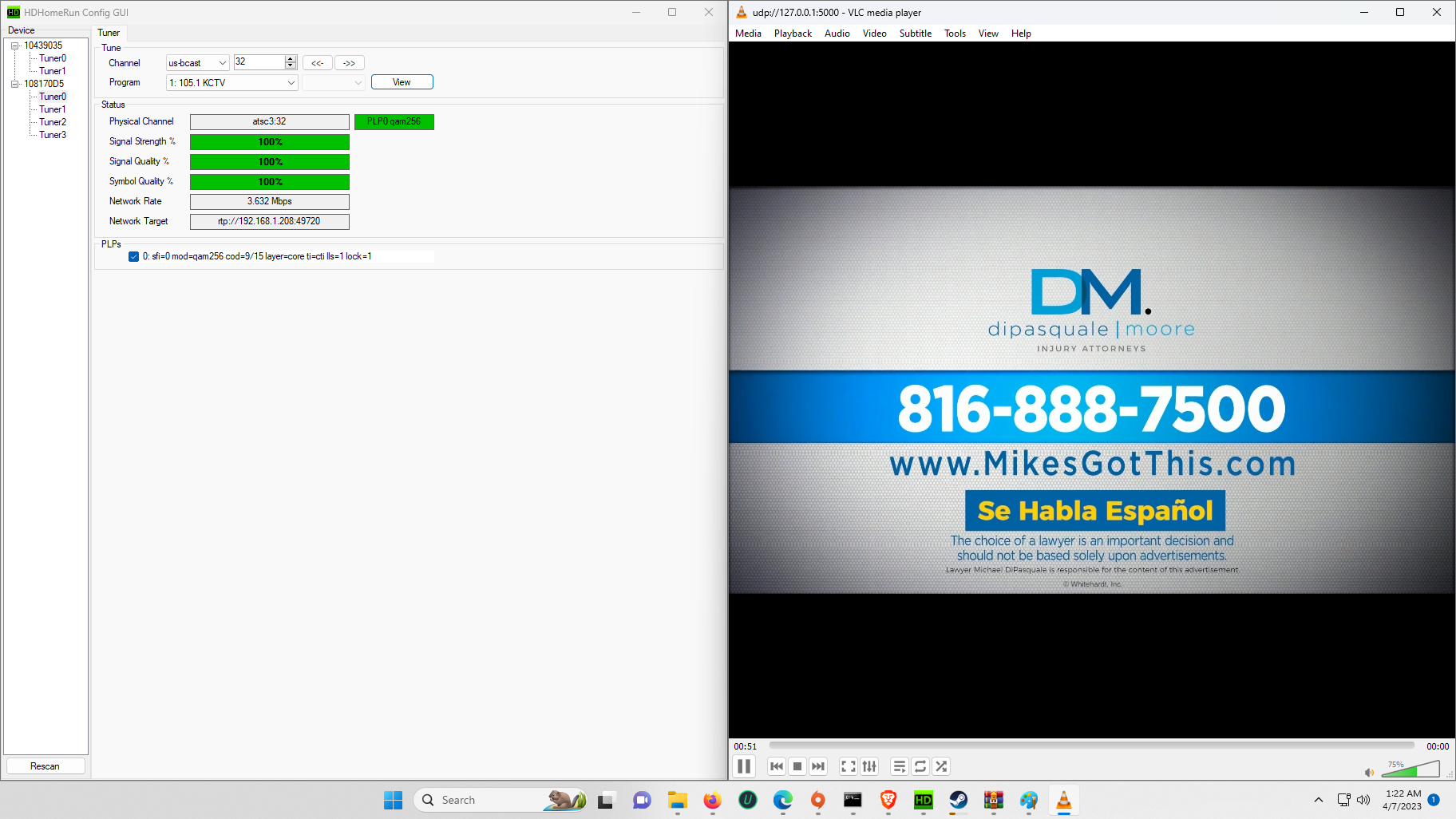Open the Program dropdown 105.1 KCTV
Viewport: 1456px width, 819px height.
232,83
